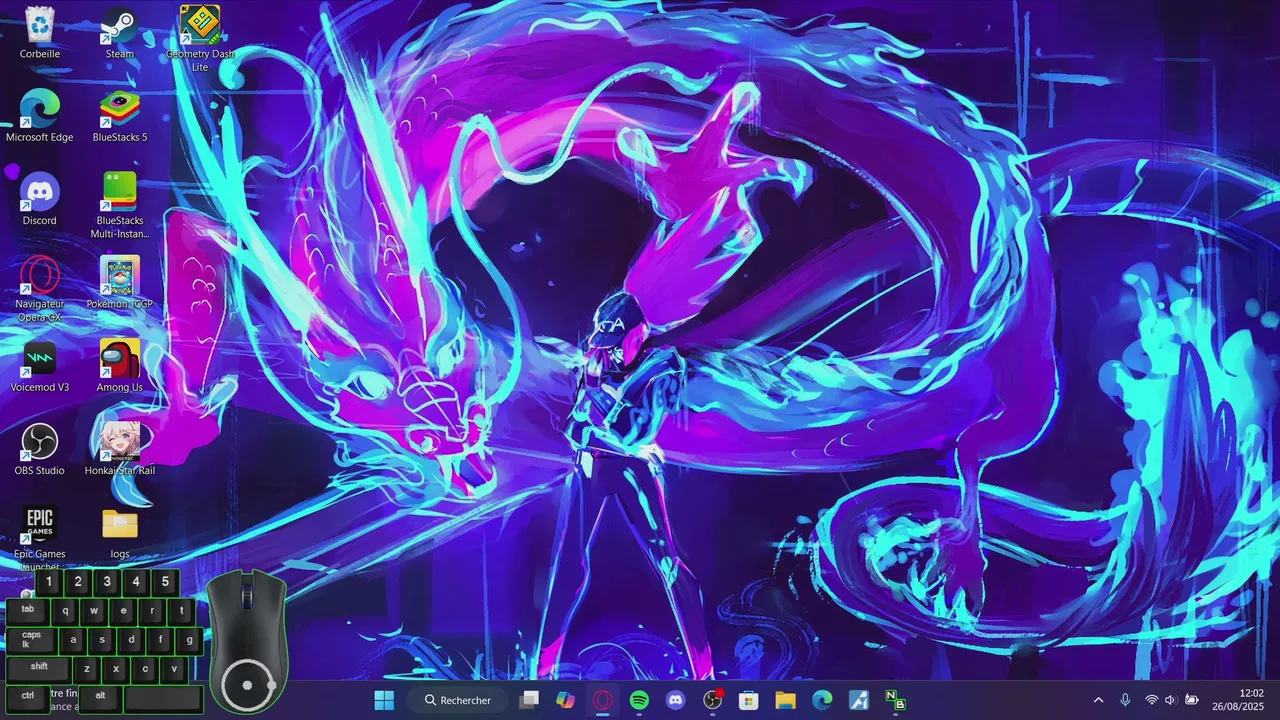This screenshot has width=1280, height=720.
Task: Select the BlueStacks 5 desktop icon
Action: click(x=120, y=116)
